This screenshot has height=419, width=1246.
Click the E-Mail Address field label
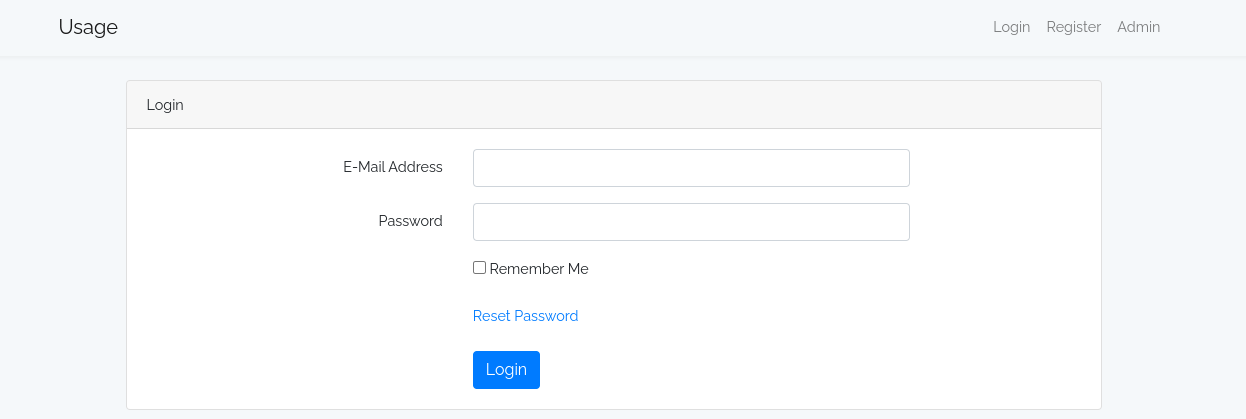click(x=393, y=167)
